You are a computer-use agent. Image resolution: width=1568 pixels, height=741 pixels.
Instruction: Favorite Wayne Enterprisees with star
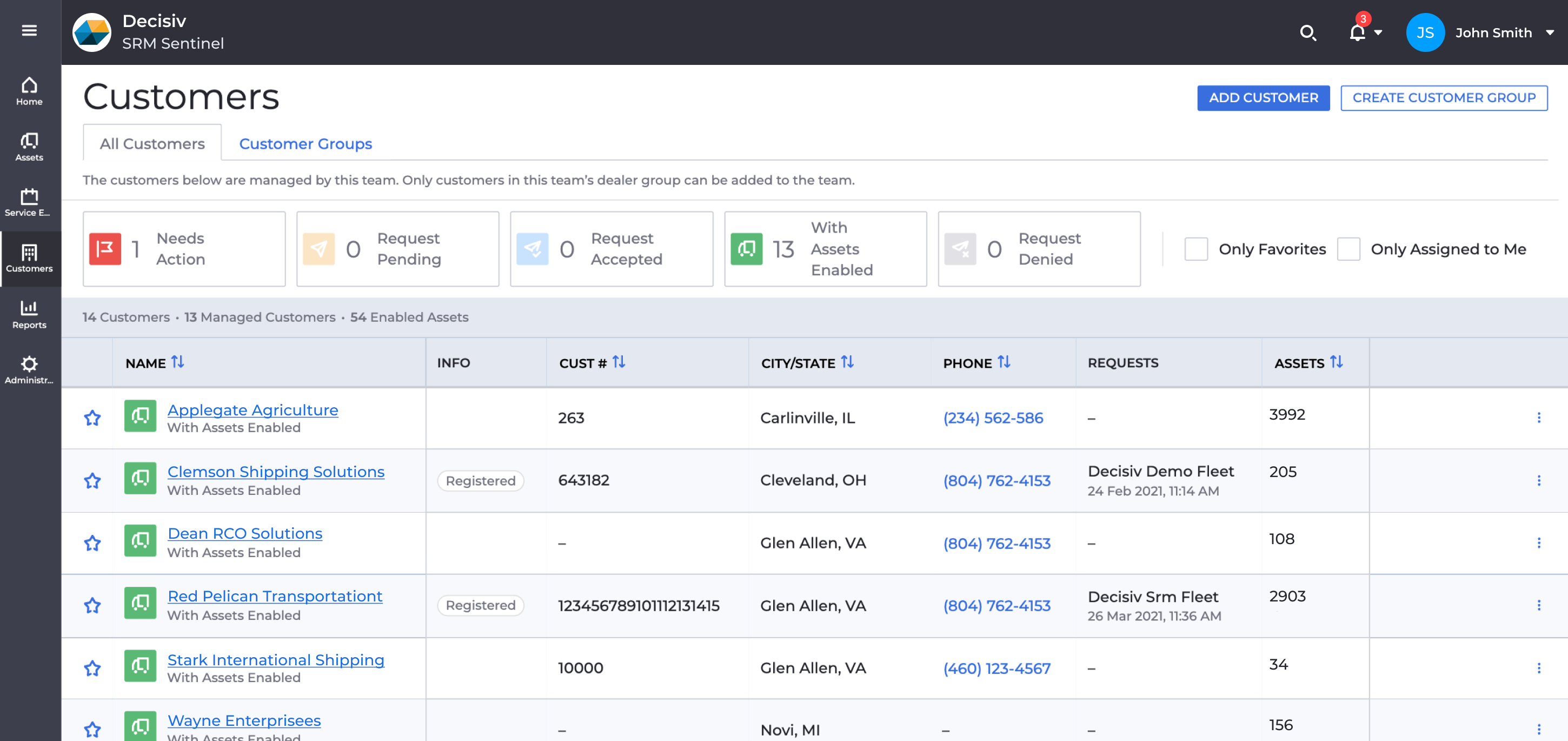92,729
